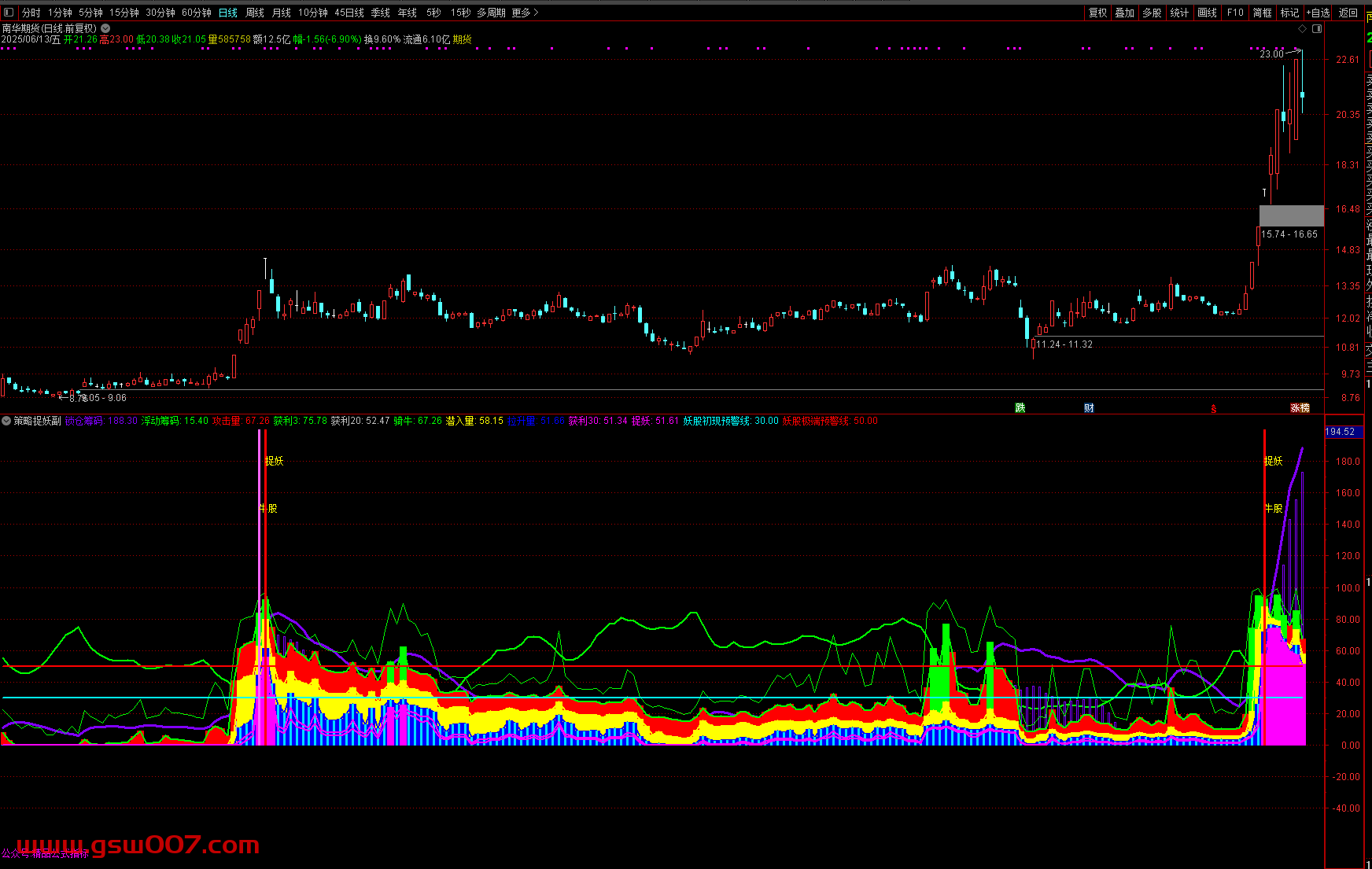Screen dimensions: 1372x869
Task: Switch to 季线 period
Action: coord(381,13)
